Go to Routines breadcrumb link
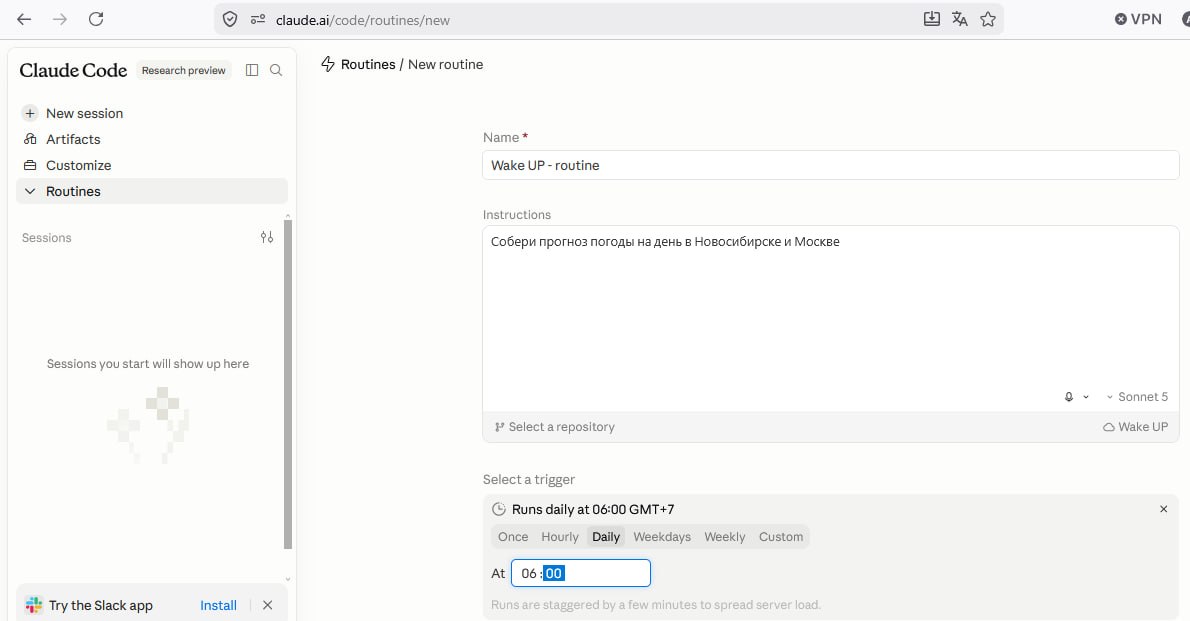The image size is (1190, 621). 368,65
